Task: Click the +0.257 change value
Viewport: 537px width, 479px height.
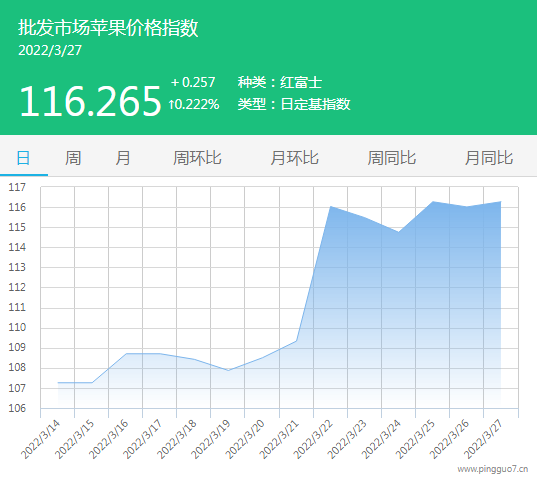Action: pyautogui.click(x=193, y=83)
